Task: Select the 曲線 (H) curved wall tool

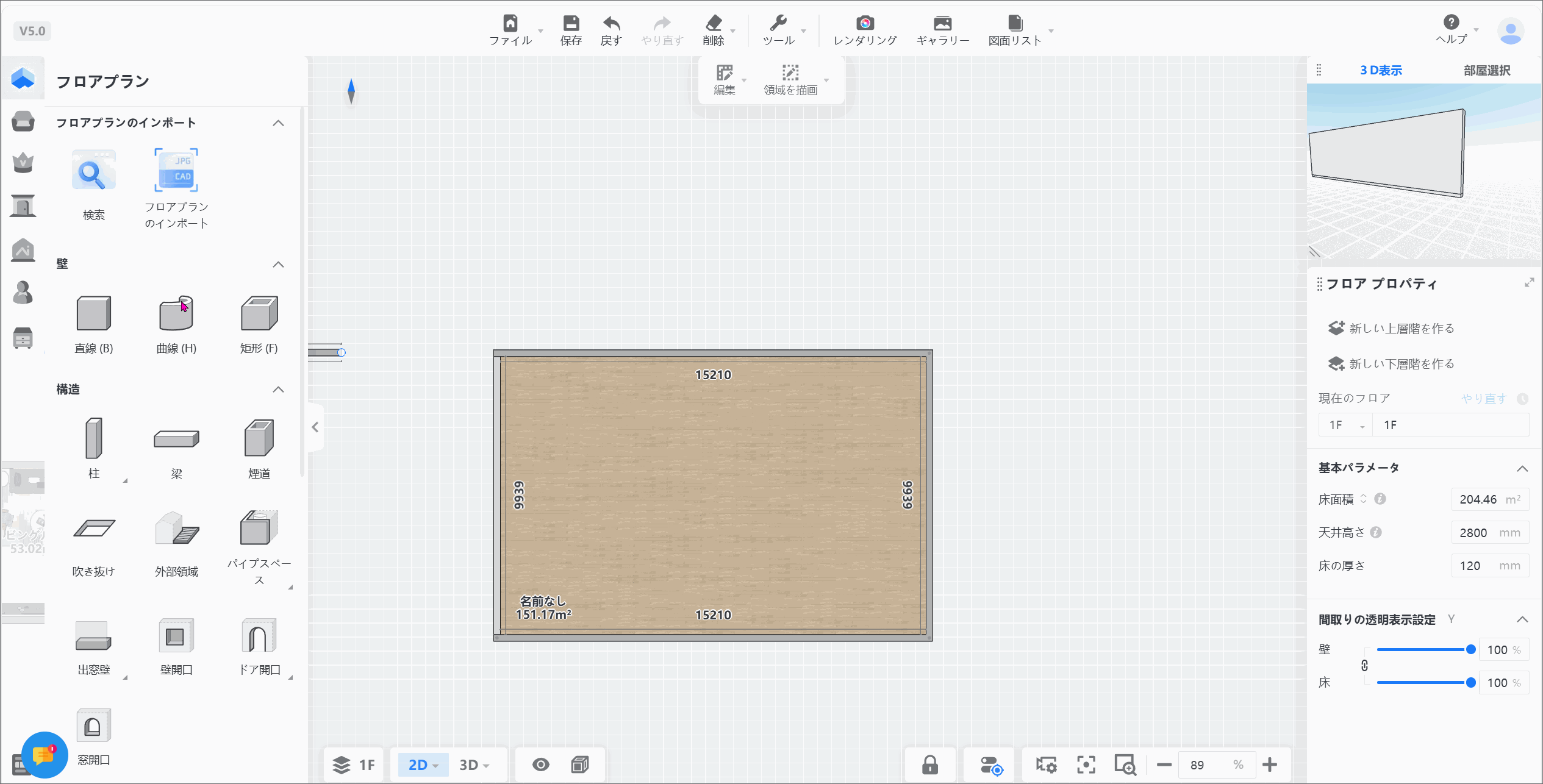Action: (176, 324)
